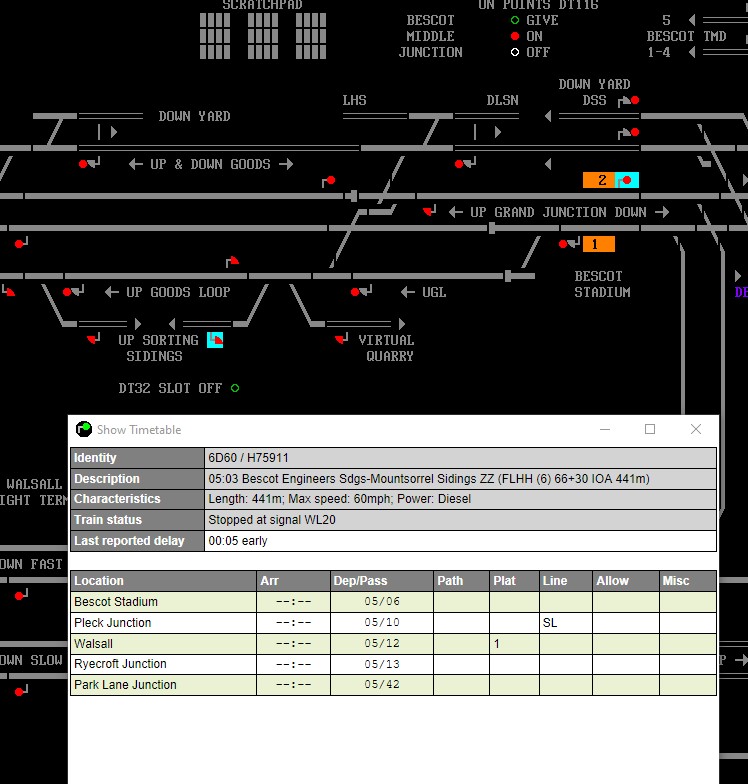Click the red signal left of UP SORTING SIDINGS
The image size is (748, 784).
pos(94,339)
